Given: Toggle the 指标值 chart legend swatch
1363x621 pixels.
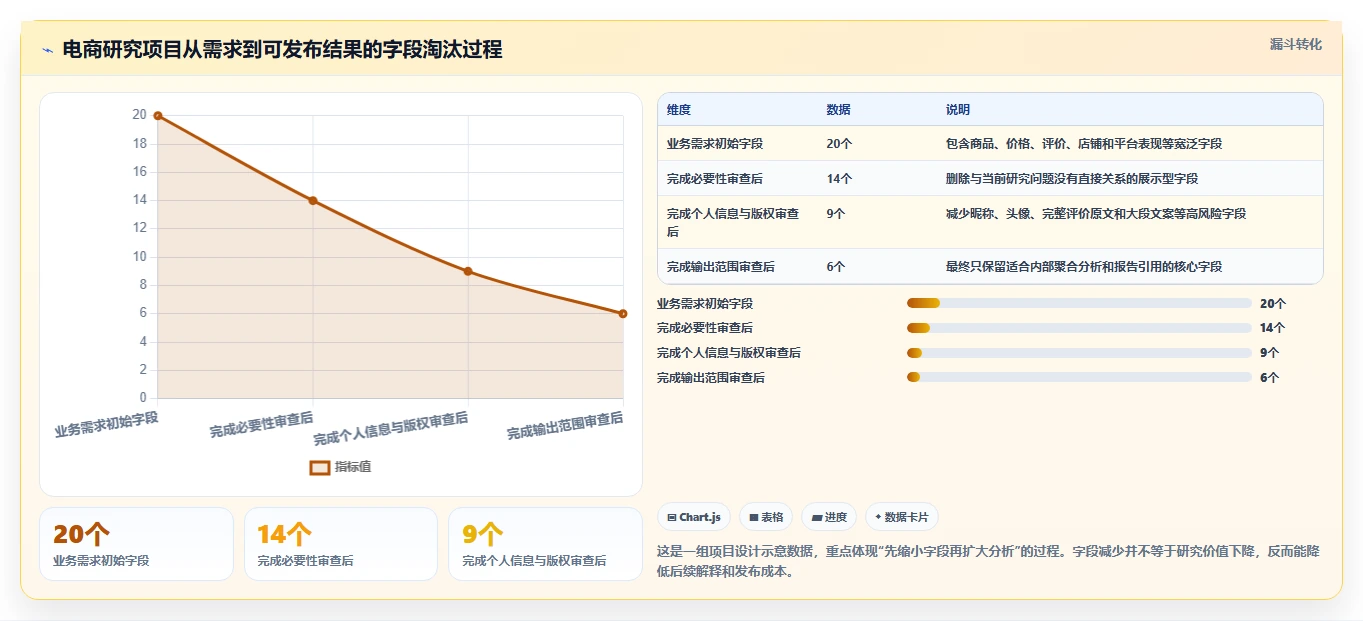Looking at the screenshot, I should [x=320, y=467].
